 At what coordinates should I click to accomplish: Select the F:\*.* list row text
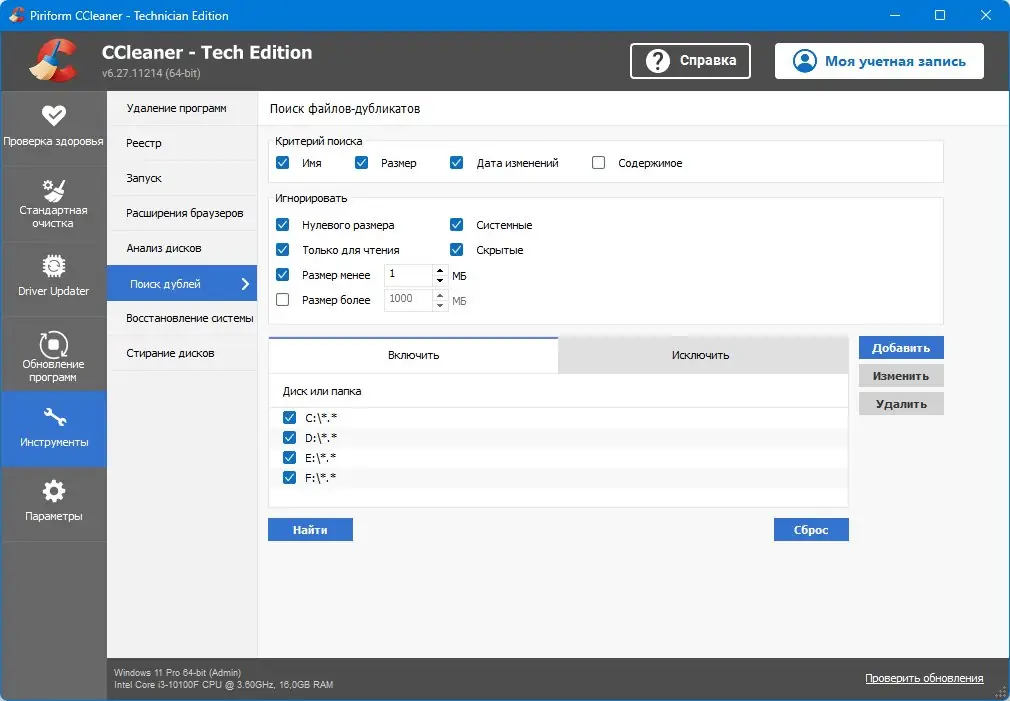coord(321,477)
